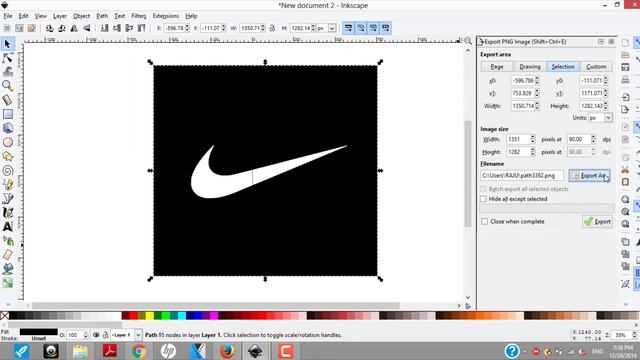Open the File menu

click(x=8, y=16)
